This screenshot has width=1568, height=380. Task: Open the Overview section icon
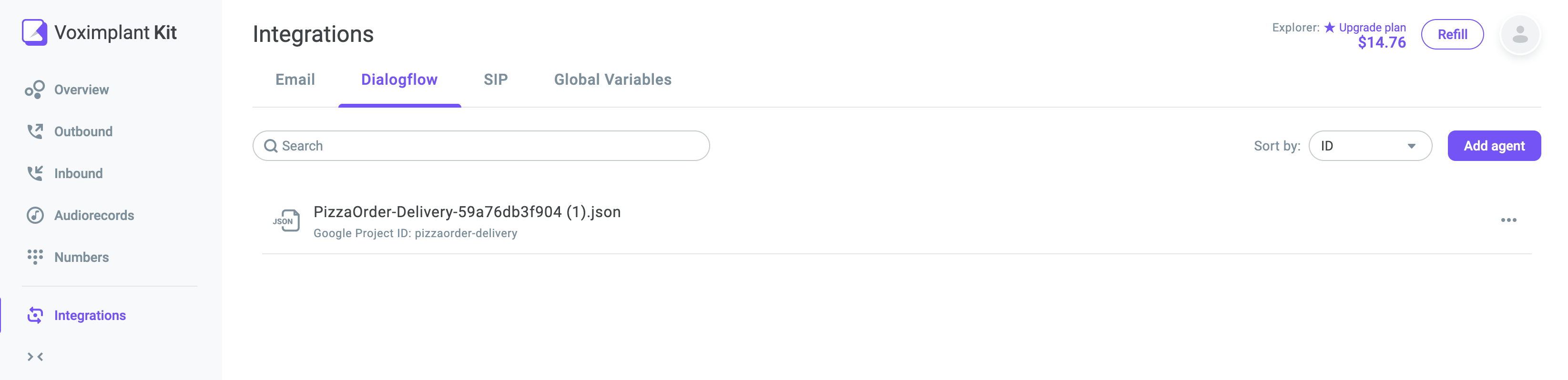tap(35, 90)
